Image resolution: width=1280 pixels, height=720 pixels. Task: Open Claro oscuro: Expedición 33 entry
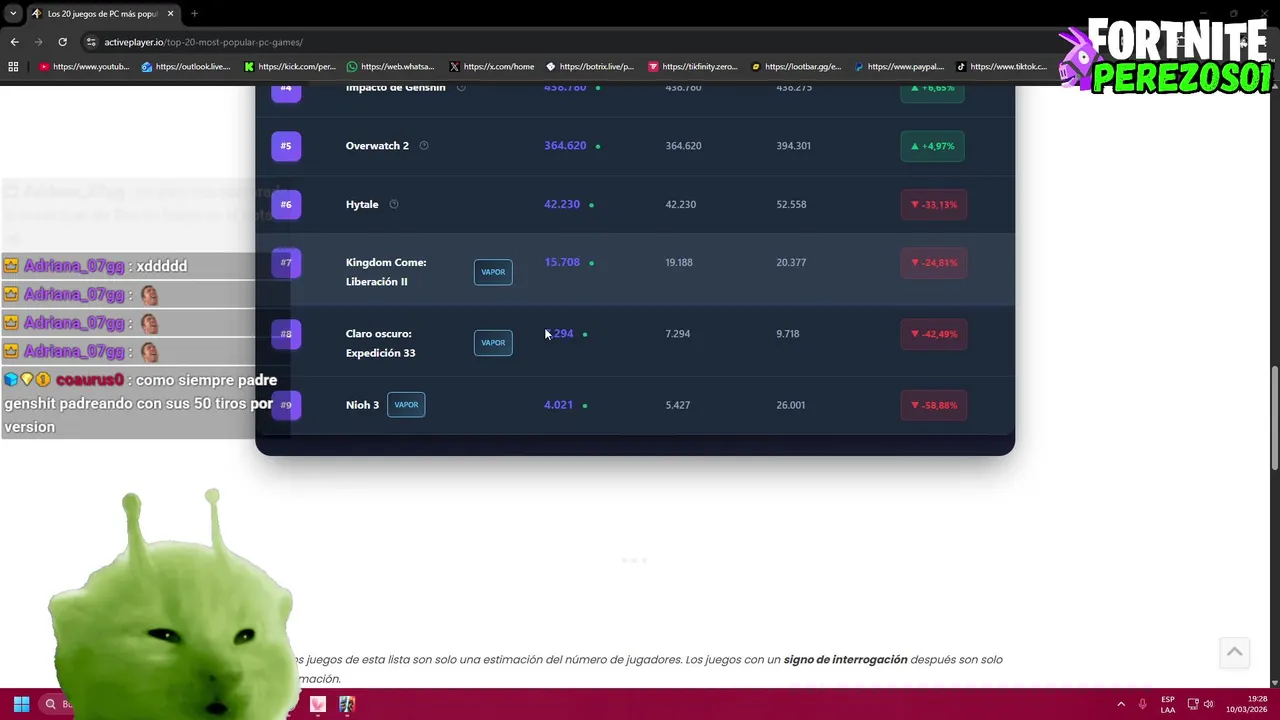coord(380,343)
